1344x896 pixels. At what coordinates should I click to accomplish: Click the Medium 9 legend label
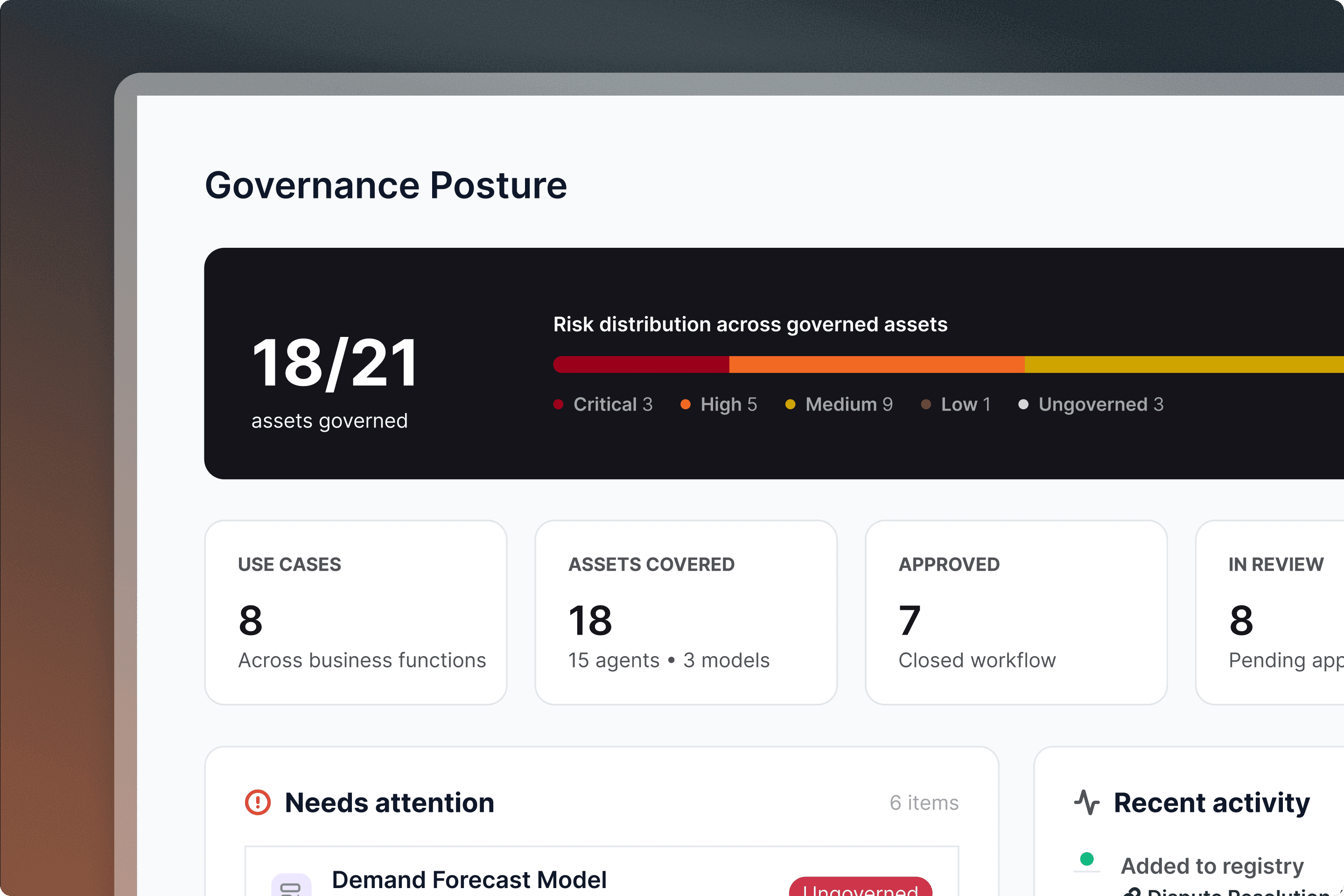[849, 405]
